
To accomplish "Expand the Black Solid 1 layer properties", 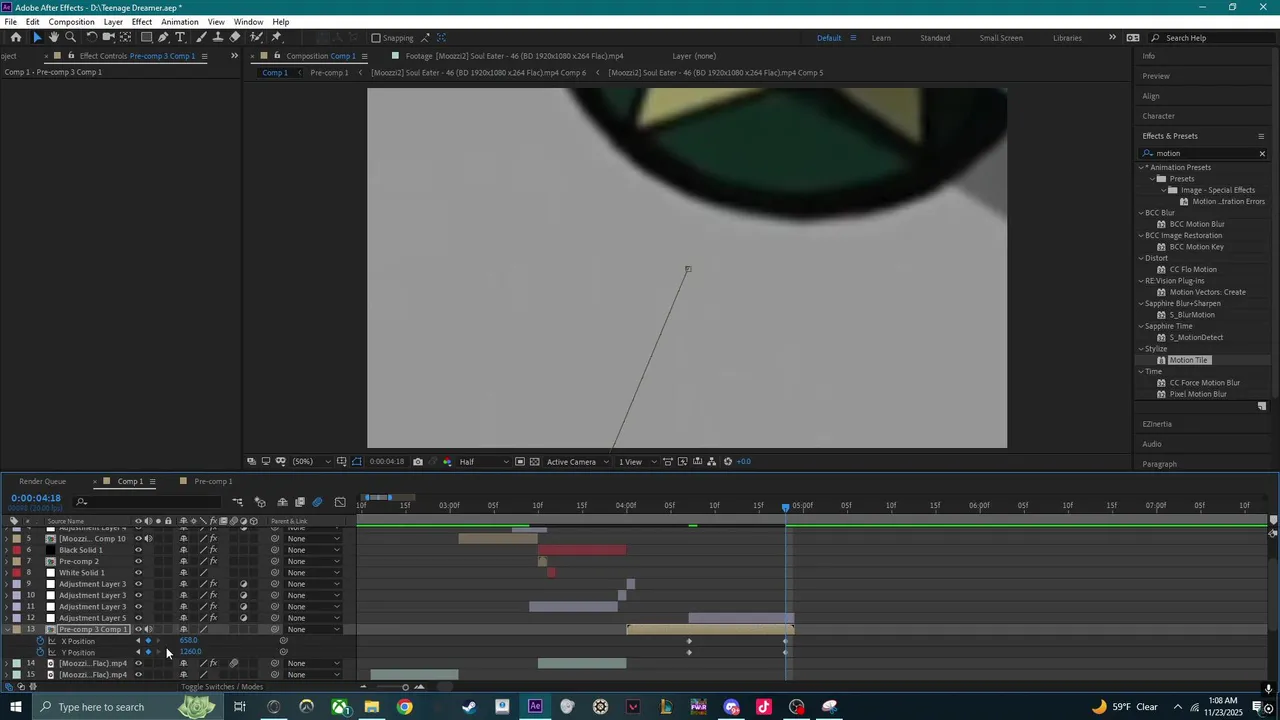I will tap(7, 550).
